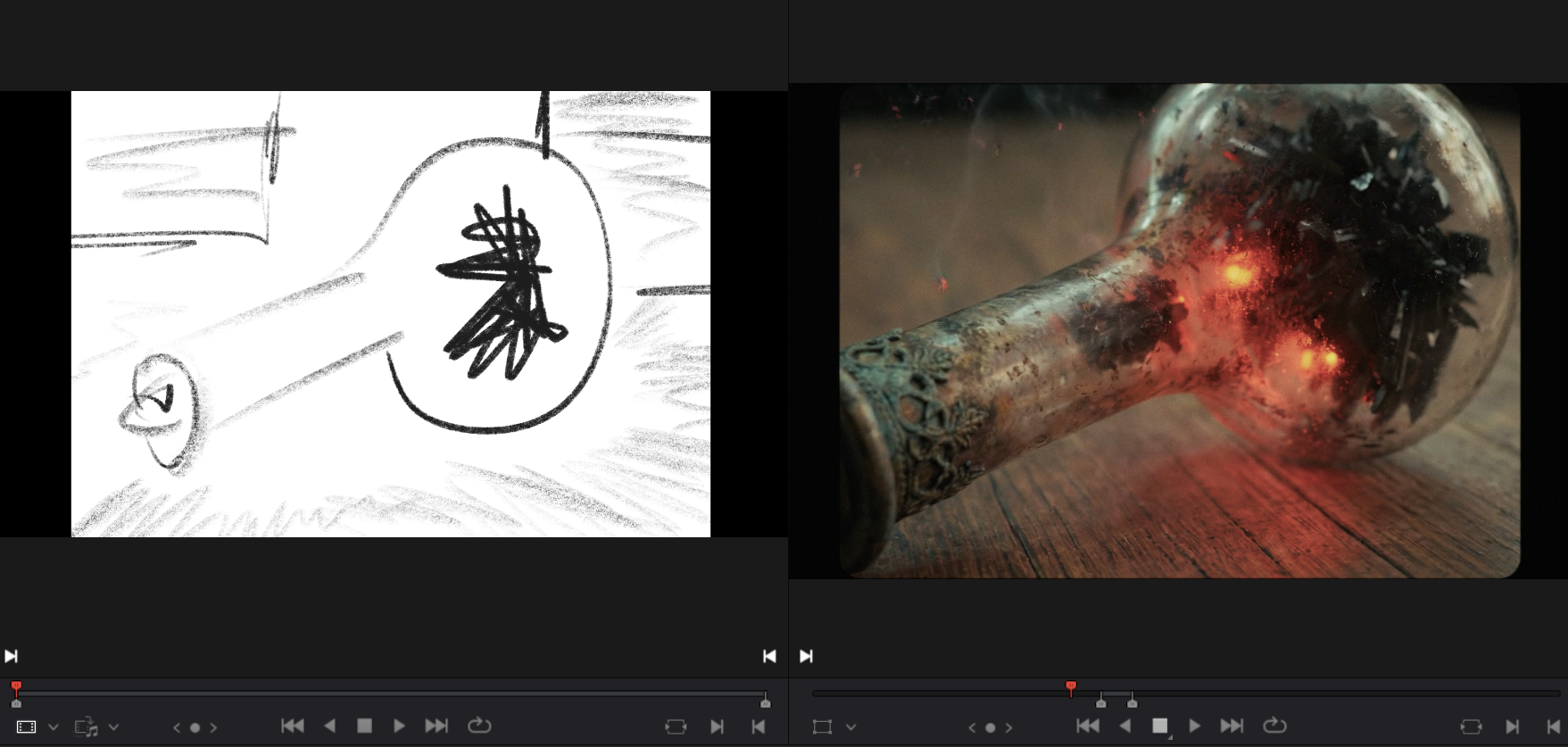Click the red playhead on timeline scrubber
1568x747 pixels.
click(1071, 686)
